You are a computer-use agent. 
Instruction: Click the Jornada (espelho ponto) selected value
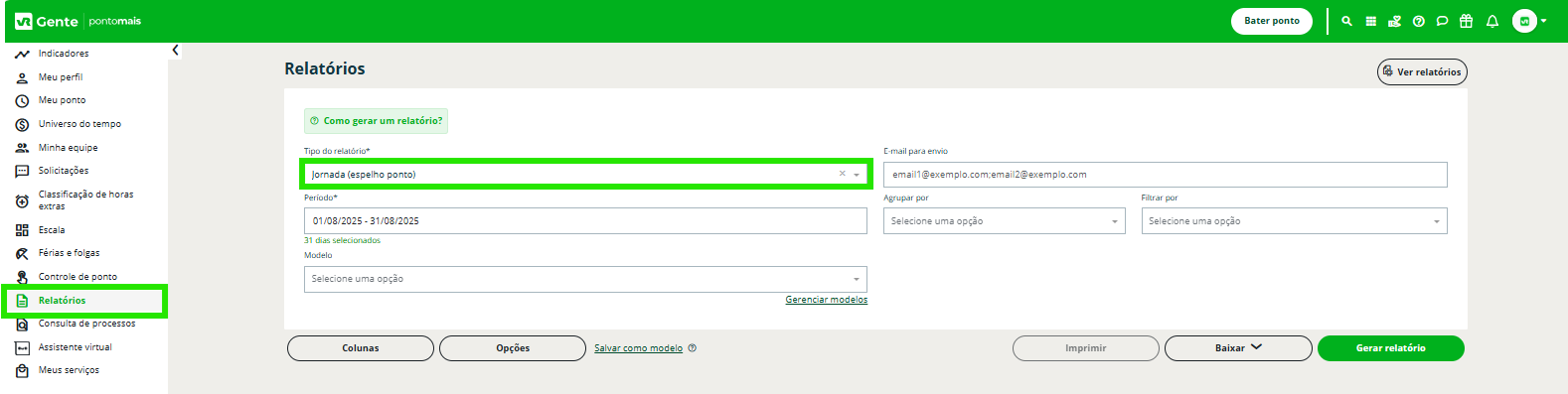(364, 175)
